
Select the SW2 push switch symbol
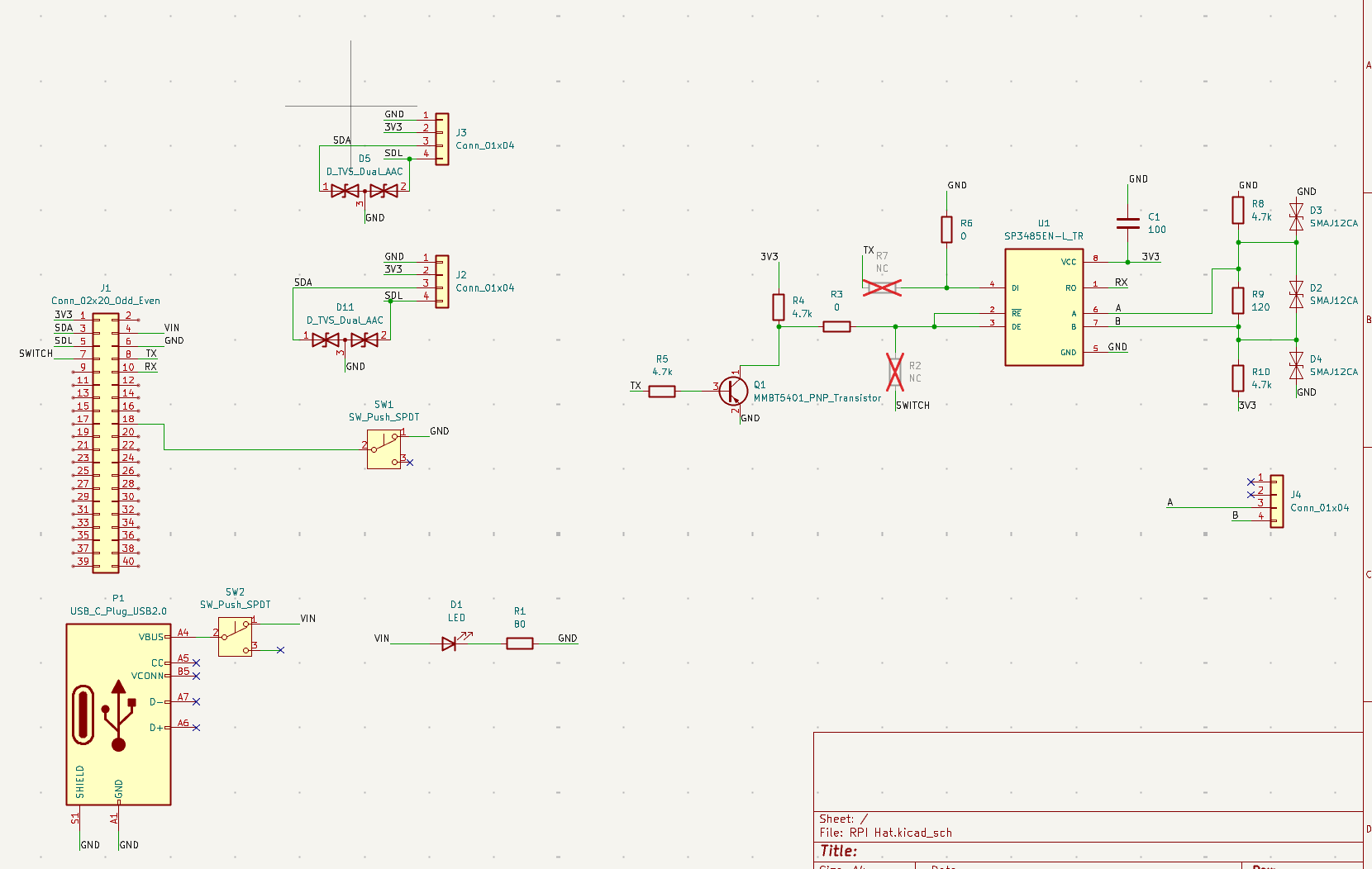(x=236, y=637)
